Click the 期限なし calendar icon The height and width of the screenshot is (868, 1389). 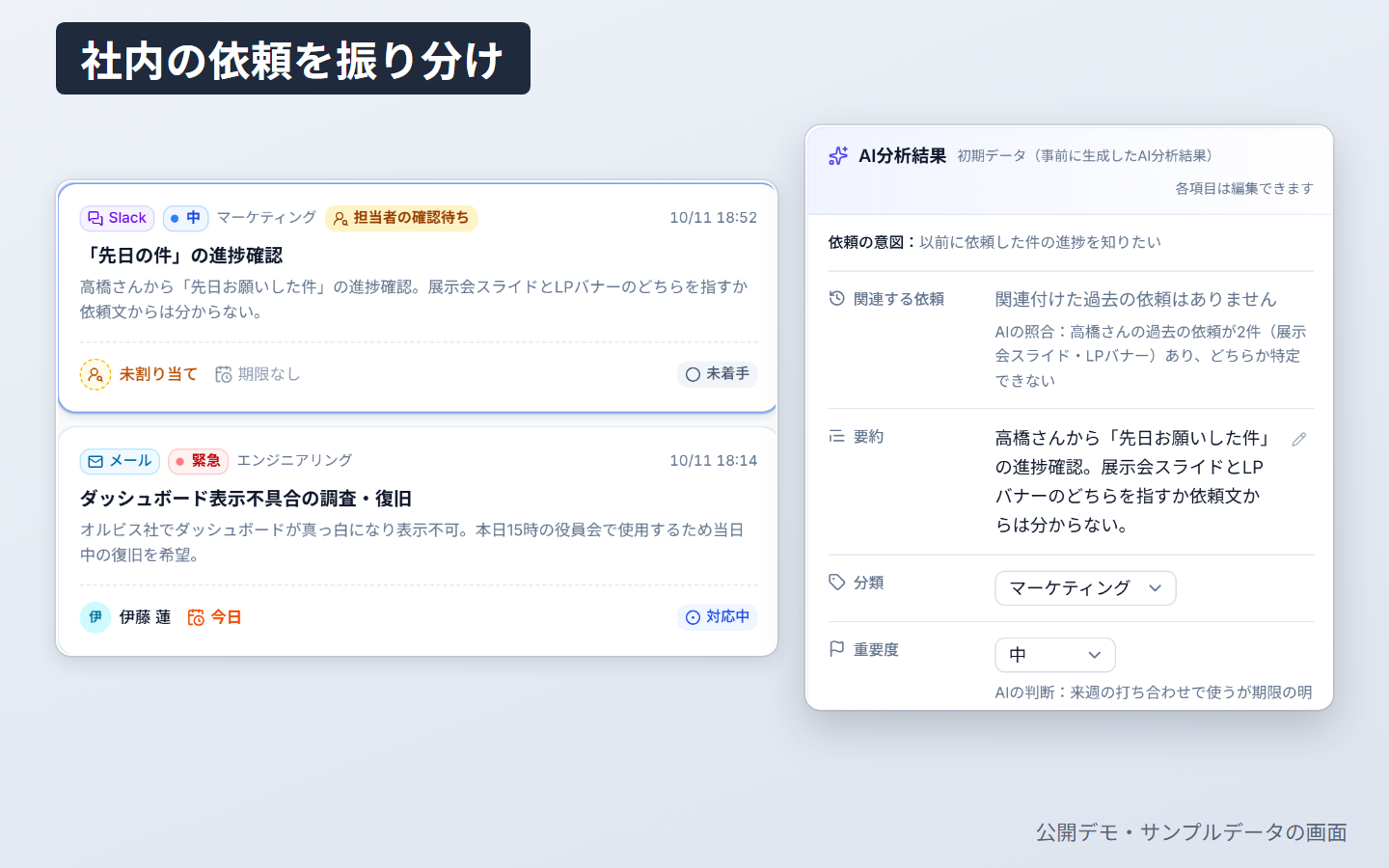coord(223,374)
